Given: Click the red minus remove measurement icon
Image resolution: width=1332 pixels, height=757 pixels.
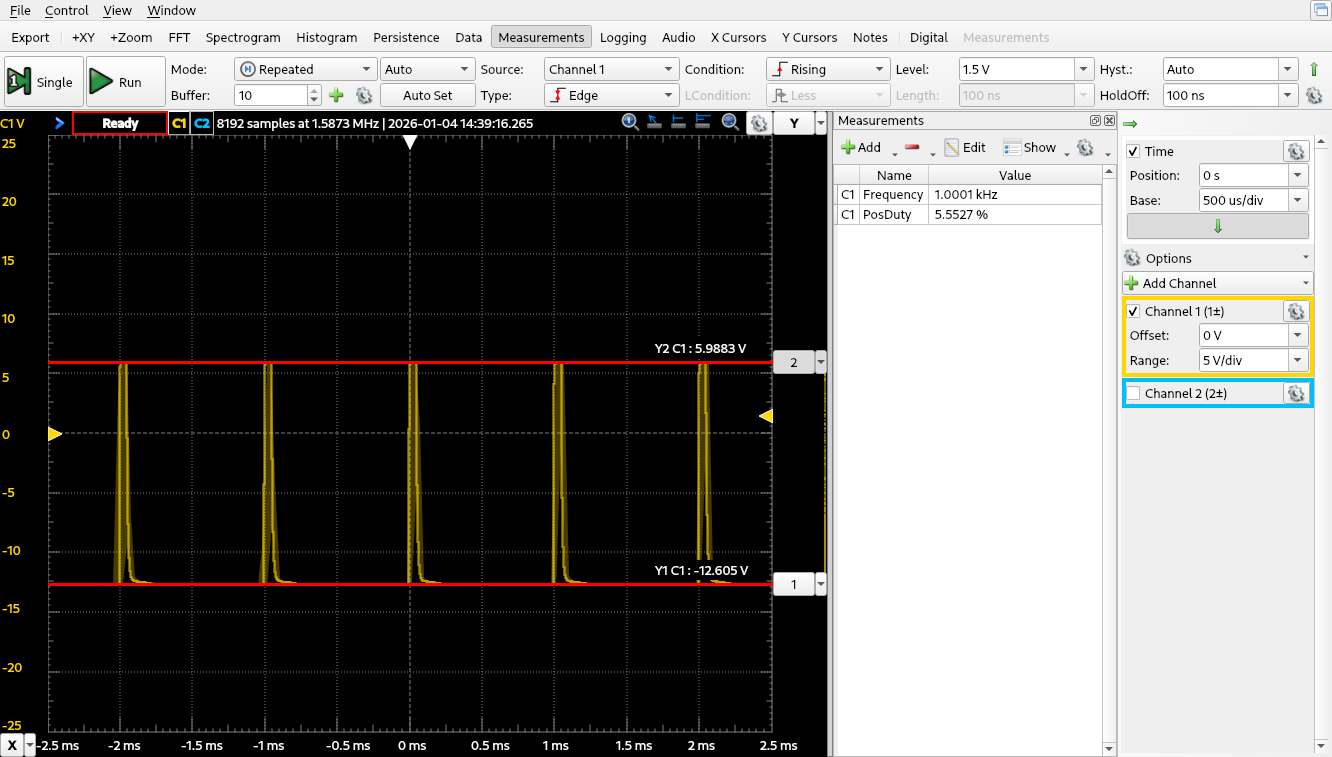Looking at the screenshot, I should 911,147.
